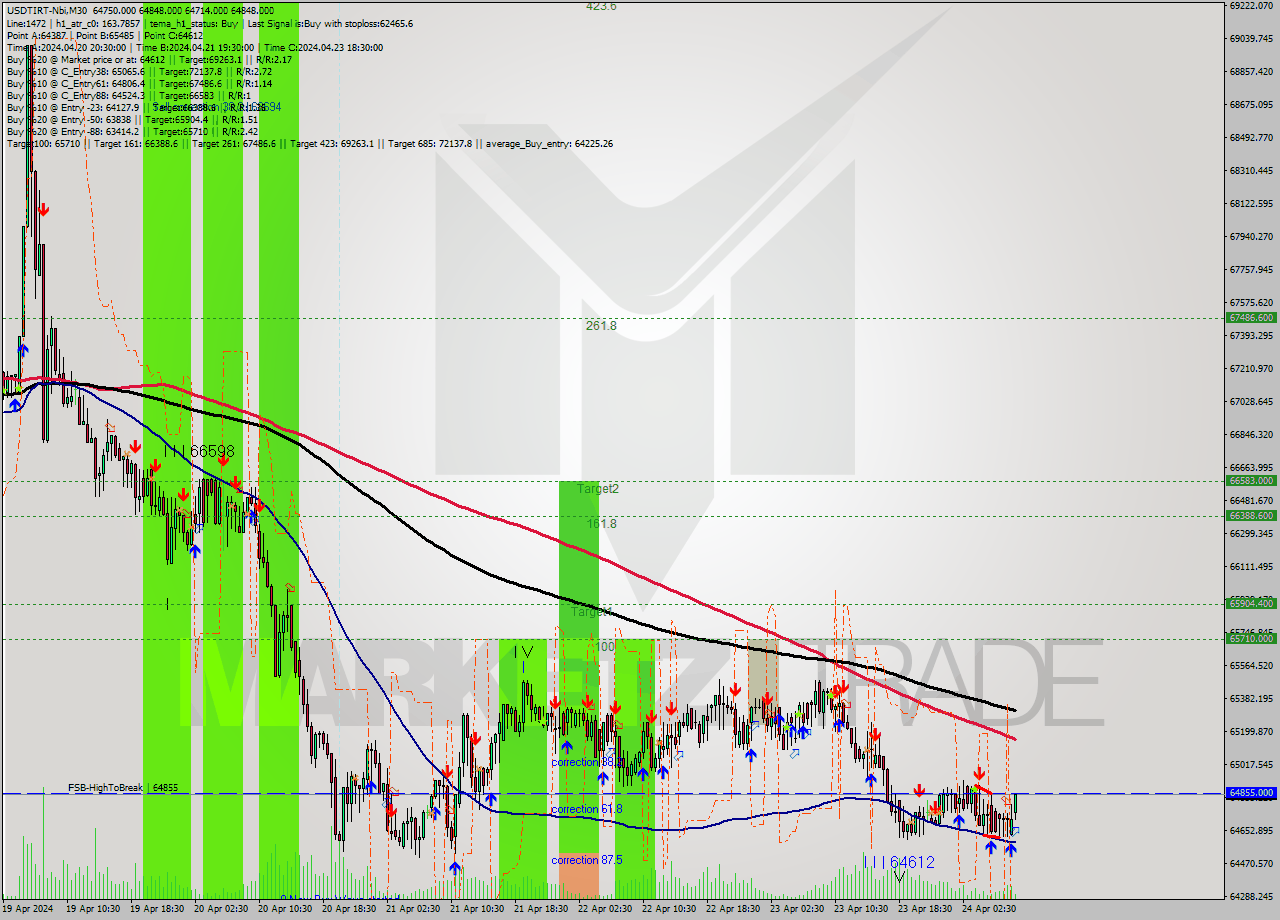Click the green 65904.400 price tag
Image resolution: width=1280 pixels, height=920 pixels.
(x=1251, y=603)
